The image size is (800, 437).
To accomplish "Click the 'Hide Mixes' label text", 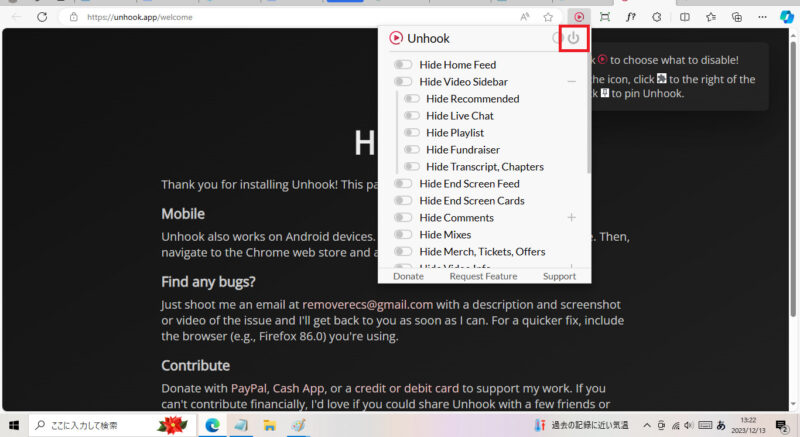I will coord(445,235).
